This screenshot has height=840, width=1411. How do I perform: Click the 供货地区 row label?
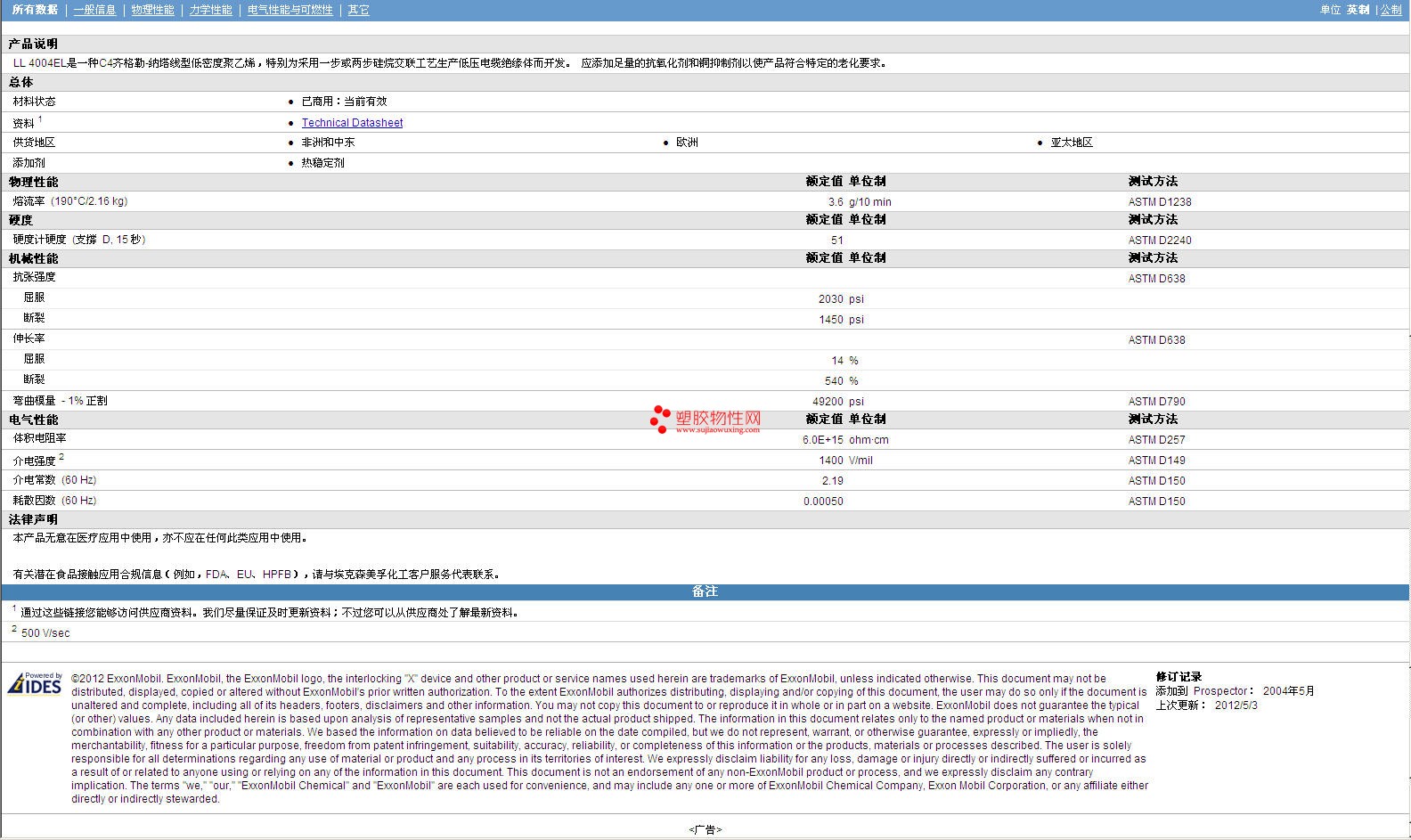(x=34, y=143)
